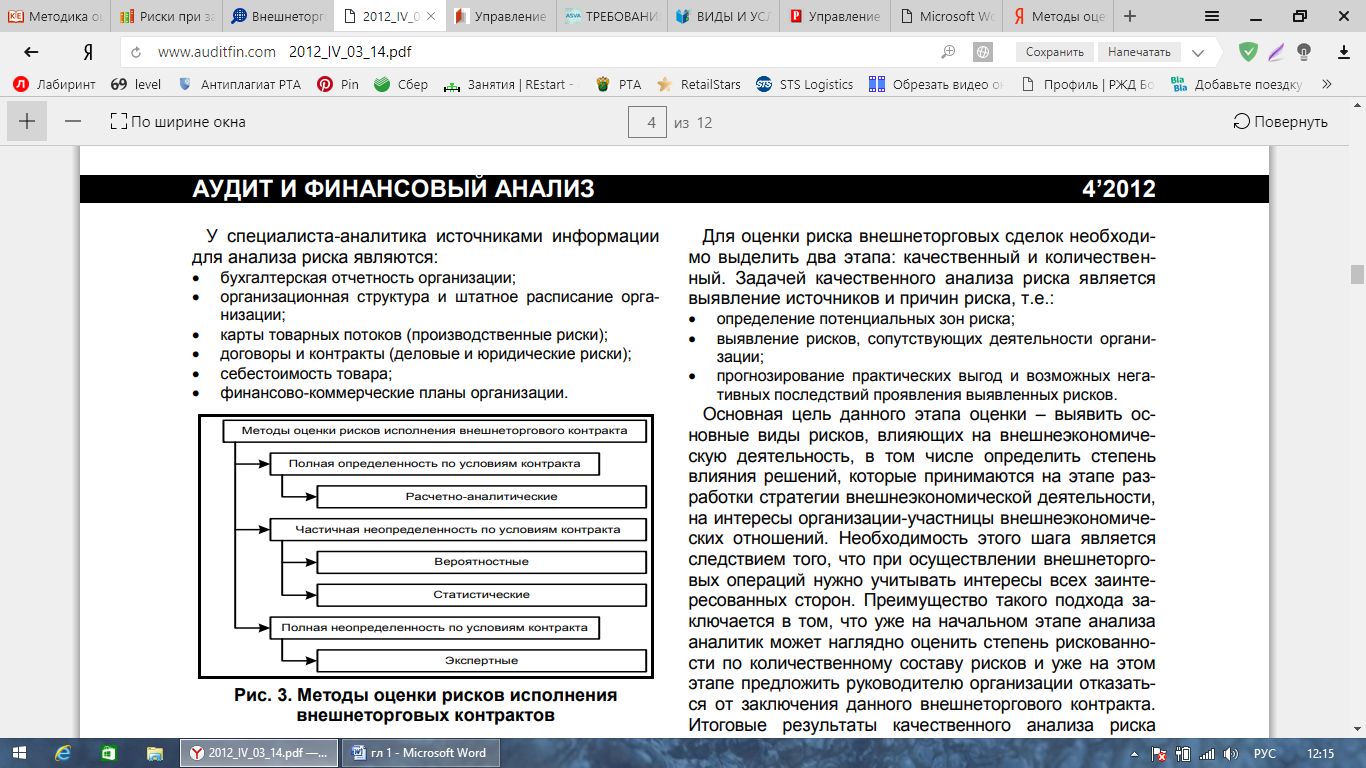Expand the chevron next to Напечатать

(1198, 52)
